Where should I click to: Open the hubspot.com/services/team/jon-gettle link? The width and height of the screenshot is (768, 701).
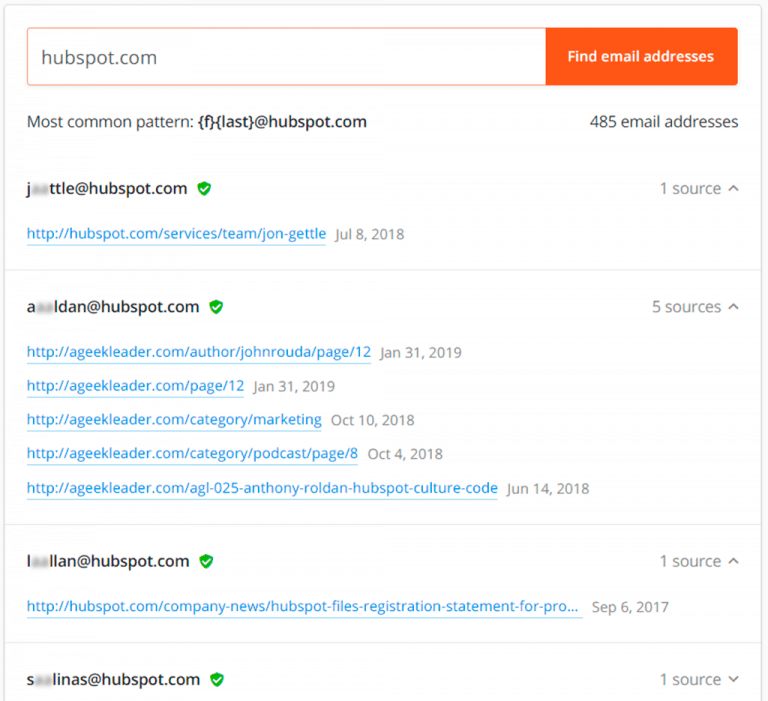pos(176,234)
